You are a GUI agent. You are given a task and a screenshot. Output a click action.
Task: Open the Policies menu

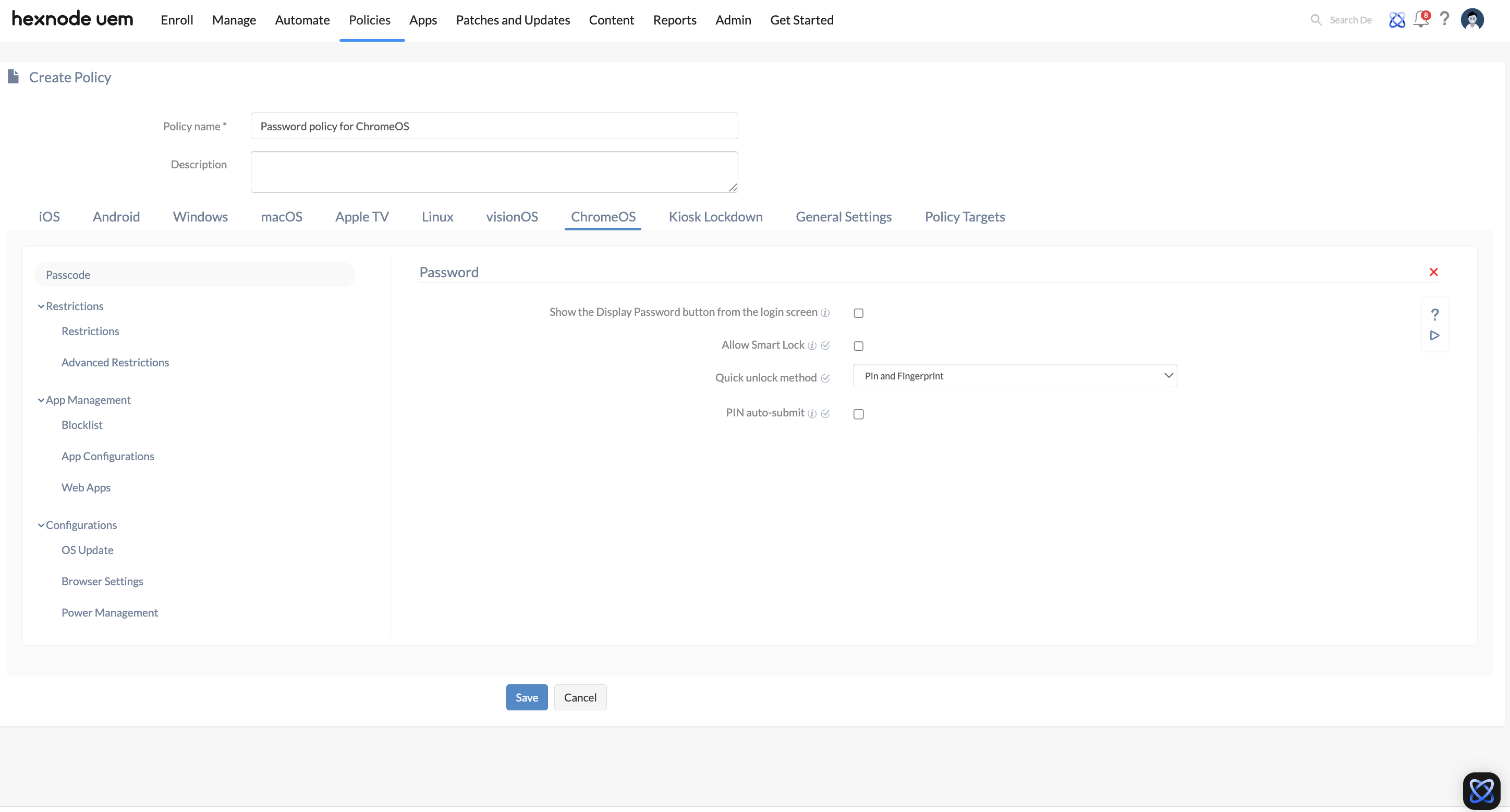(369, 20)
